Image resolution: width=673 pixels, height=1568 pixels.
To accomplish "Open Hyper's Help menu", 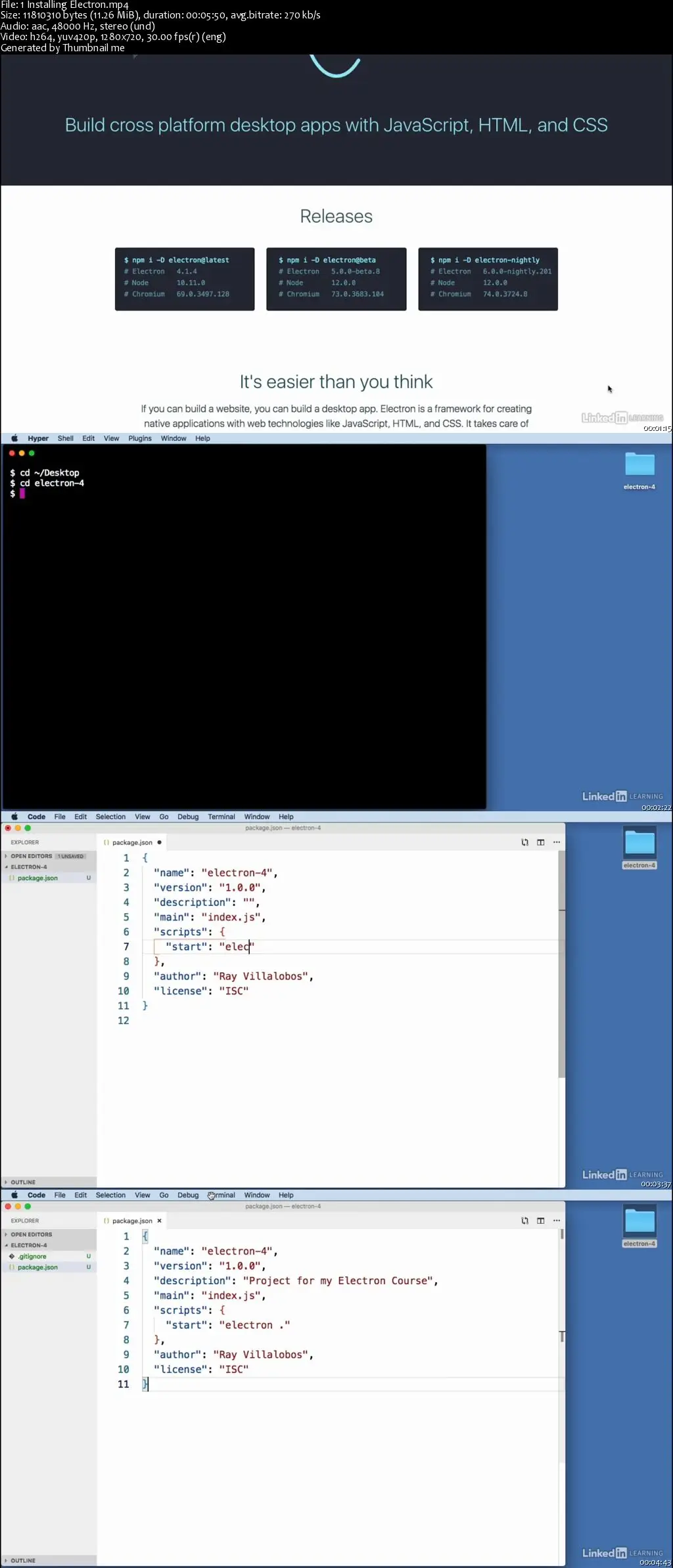I will (x=202, y=438).
